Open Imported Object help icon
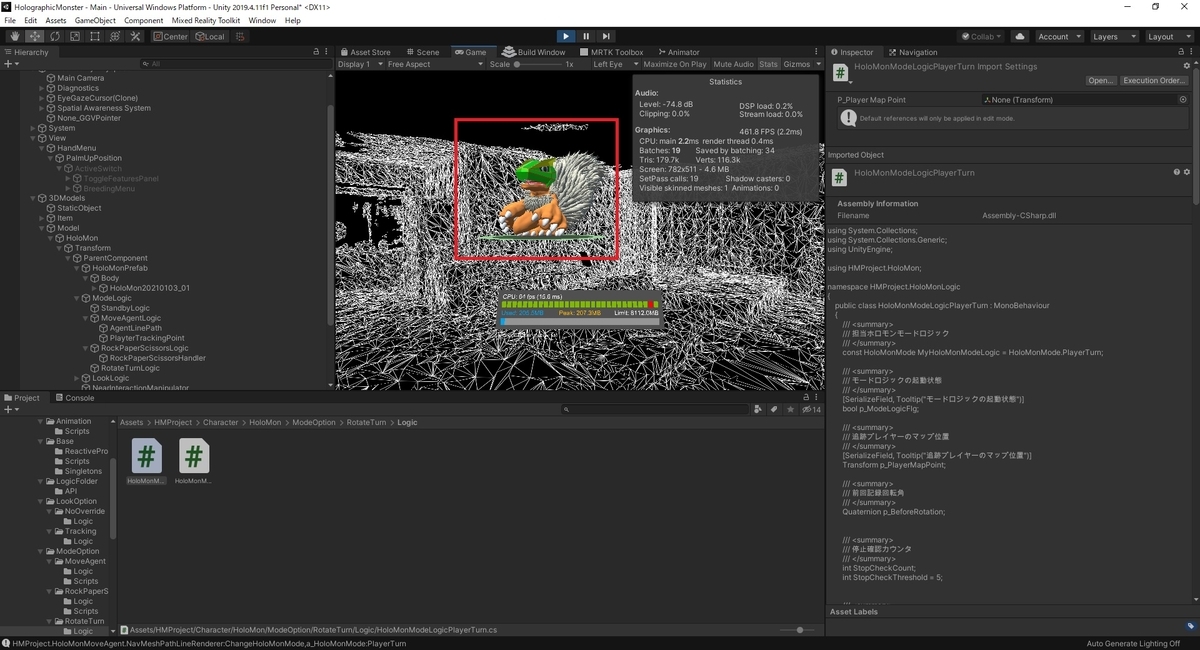The width and height of the screenshot is (1200, 650). (x=1176, y=172)
